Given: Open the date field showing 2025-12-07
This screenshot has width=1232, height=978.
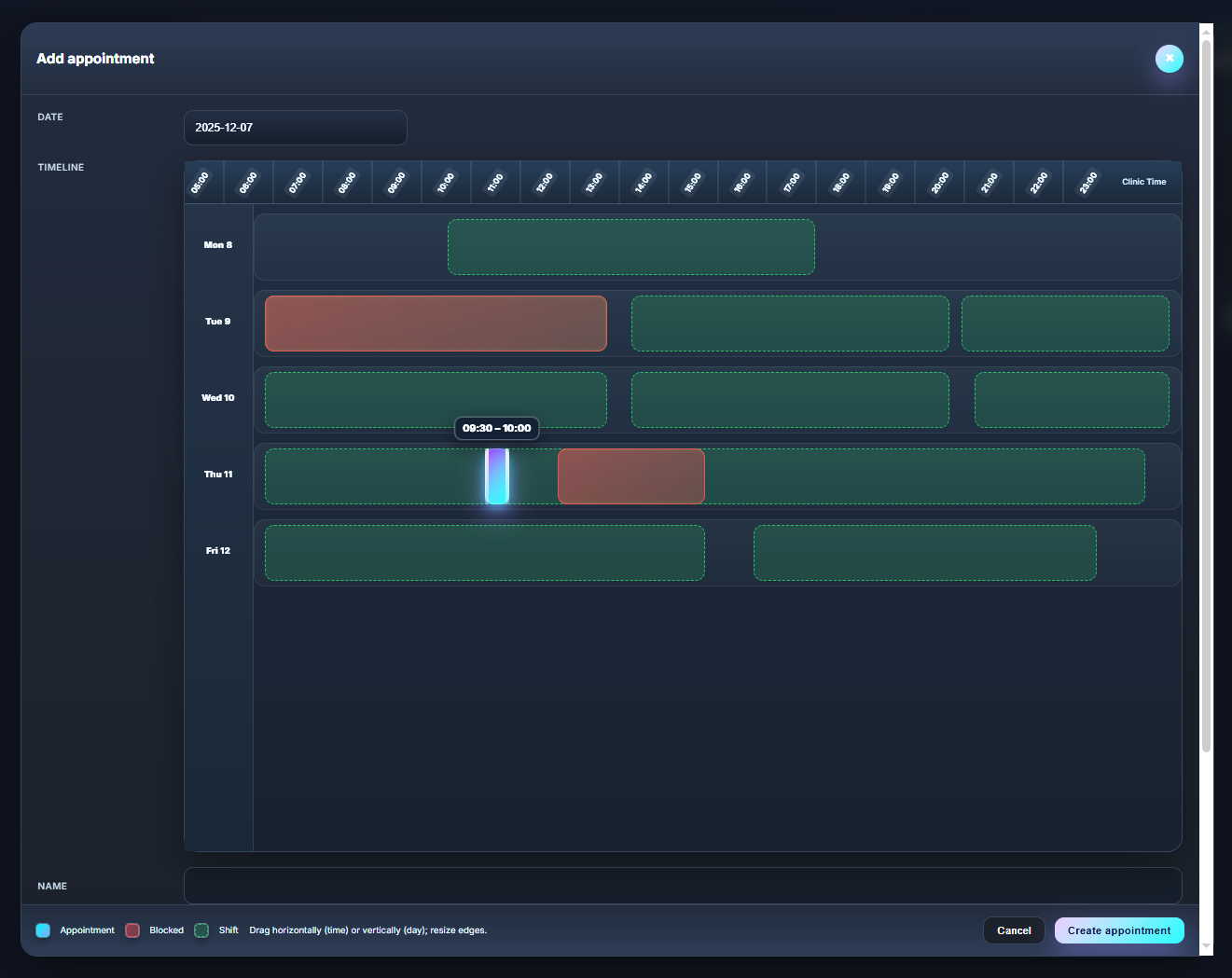Looking at the screenshot, I should (x=295, y=128).
